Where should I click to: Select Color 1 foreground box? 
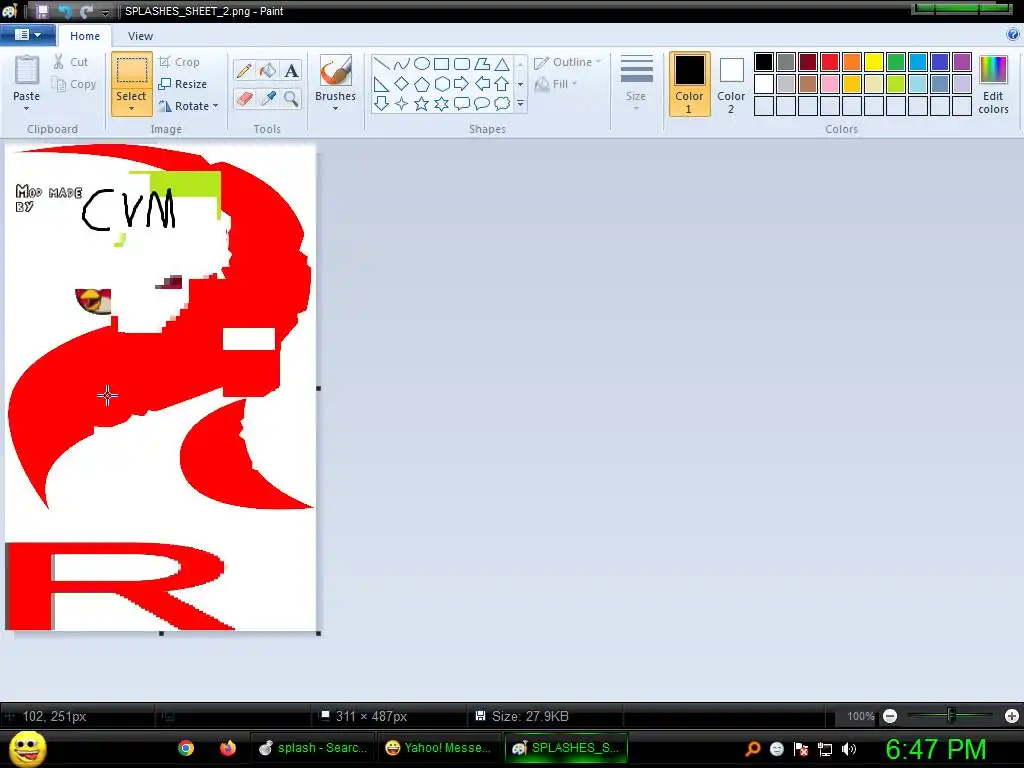pos(690,84)
